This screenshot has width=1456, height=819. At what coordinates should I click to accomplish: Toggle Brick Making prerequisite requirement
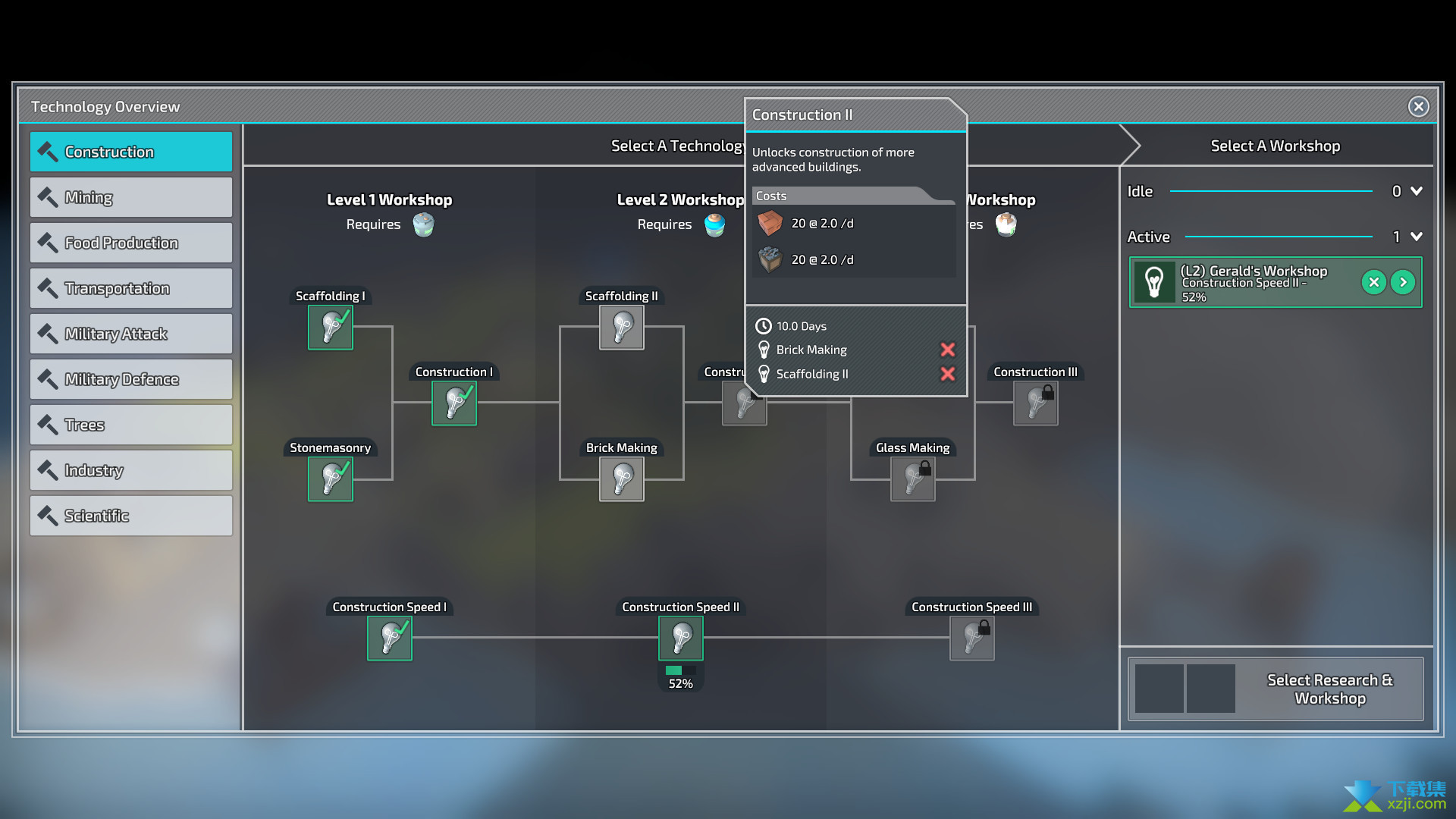coord(948,349)
